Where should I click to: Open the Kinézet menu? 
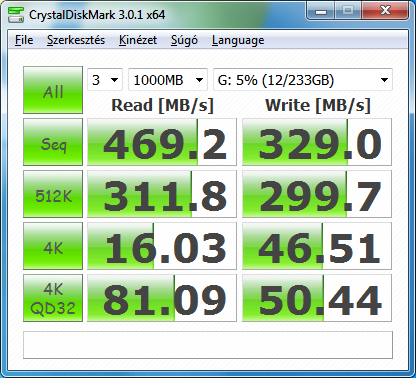pos(138,40)
